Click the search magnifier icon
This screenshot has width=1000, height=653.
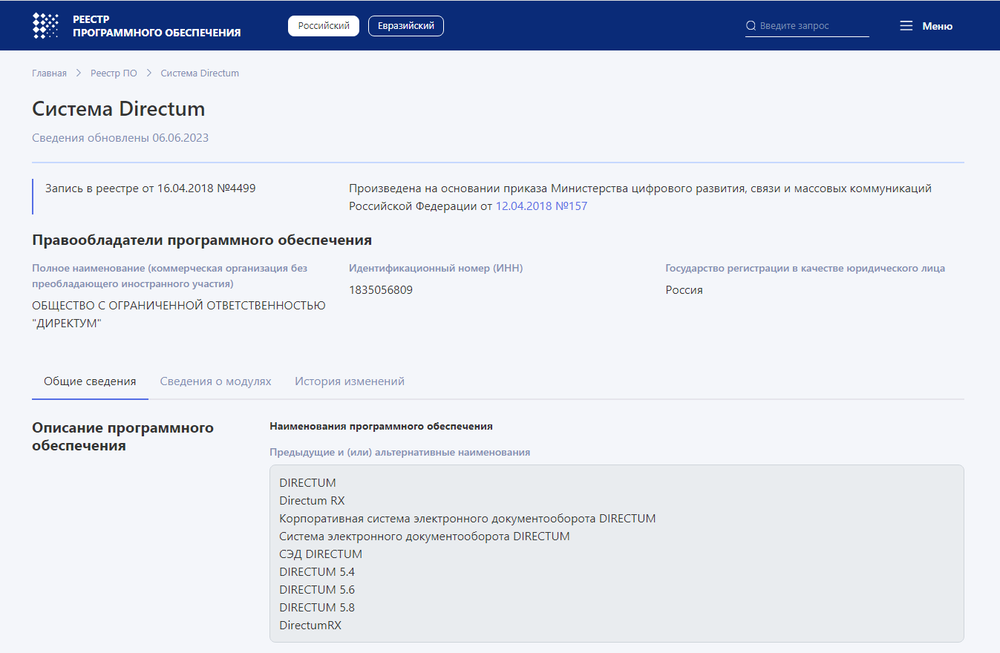[x=751, y=26]
